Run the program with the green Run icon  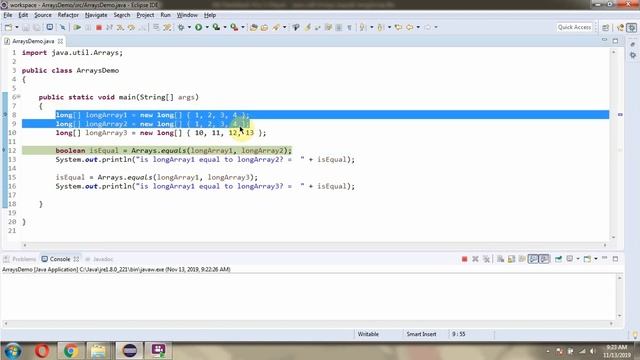coord(199,27)
